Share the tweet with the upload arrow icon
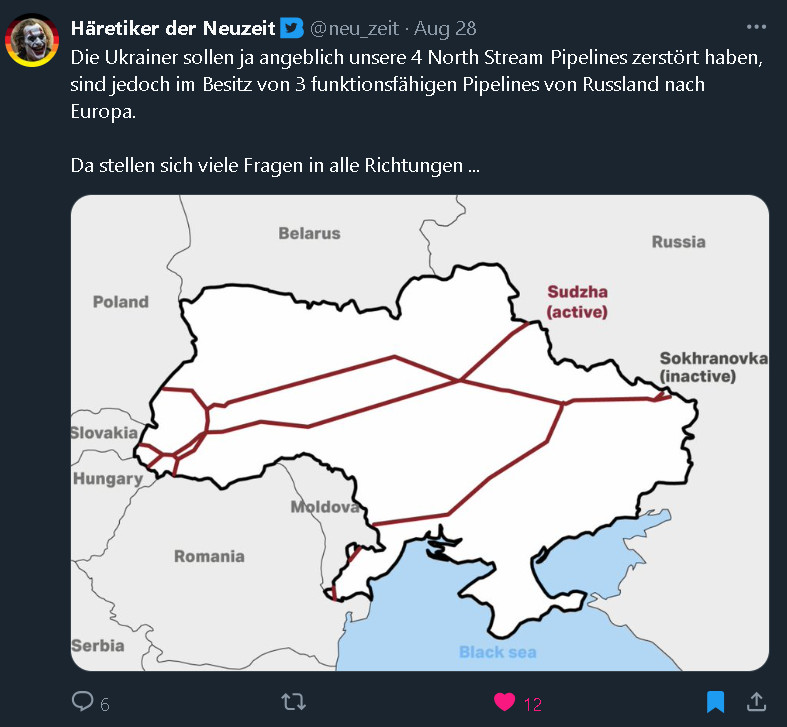The width and height of the screenshot is (787, 727). coord(757,702)
